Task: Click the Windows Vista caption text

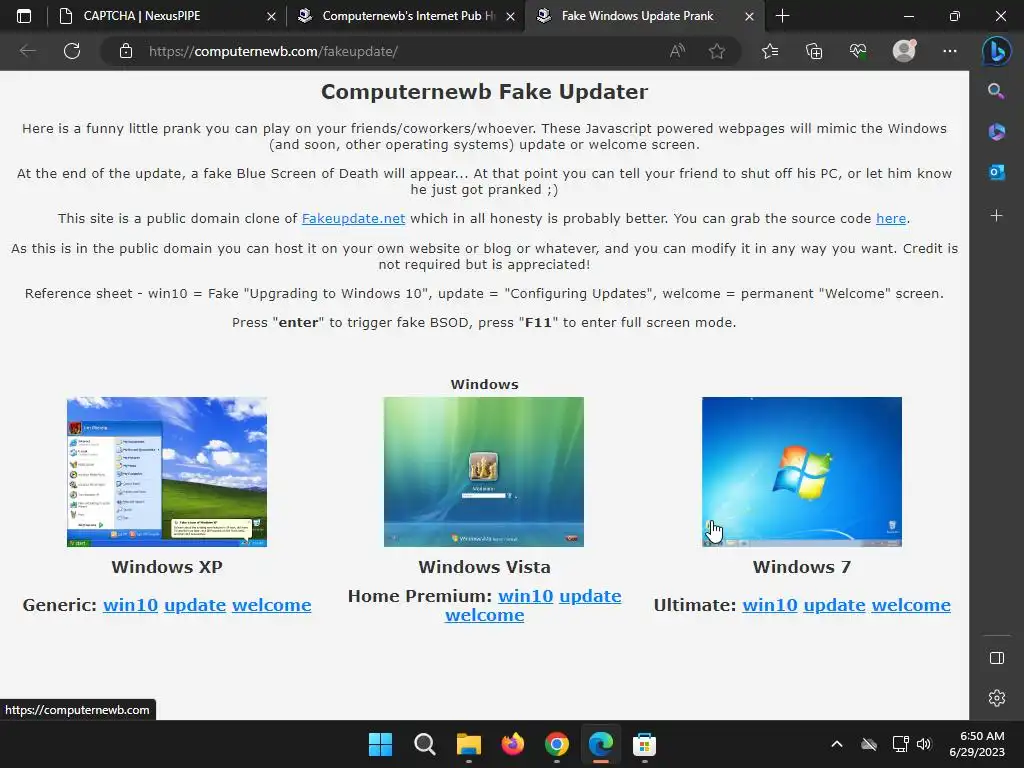Action: (x=485, y=567)
